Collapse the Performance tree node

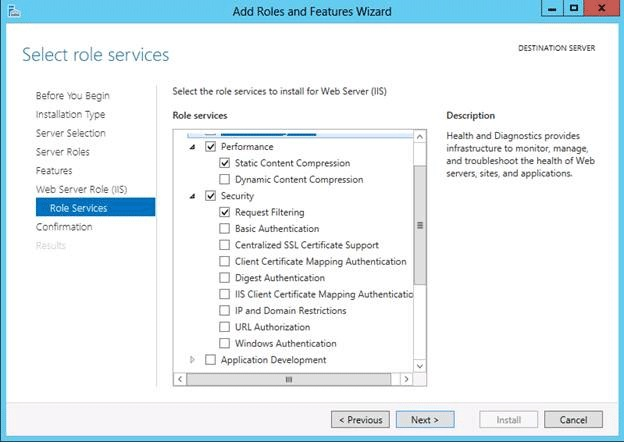click(x=193, y=147)
